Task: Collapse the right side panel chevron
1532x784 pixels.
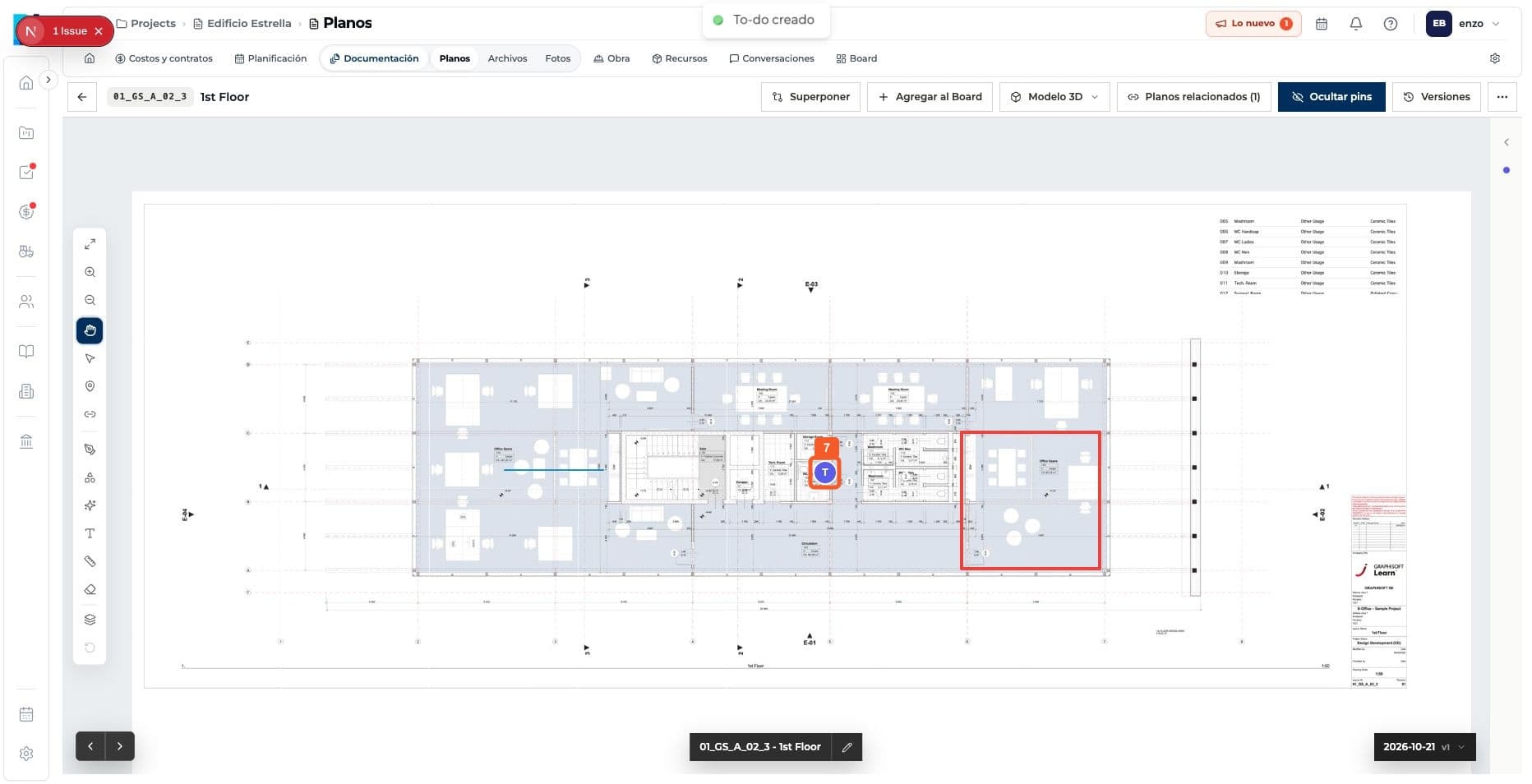Action: pos(1507,142)
